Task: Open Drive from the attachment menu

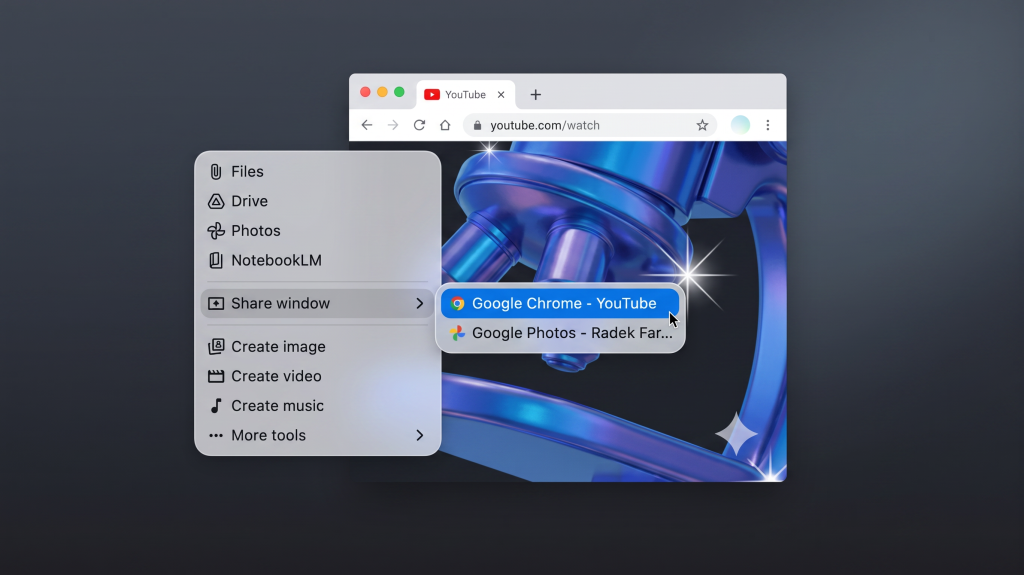Action: (x=249, y=201)
